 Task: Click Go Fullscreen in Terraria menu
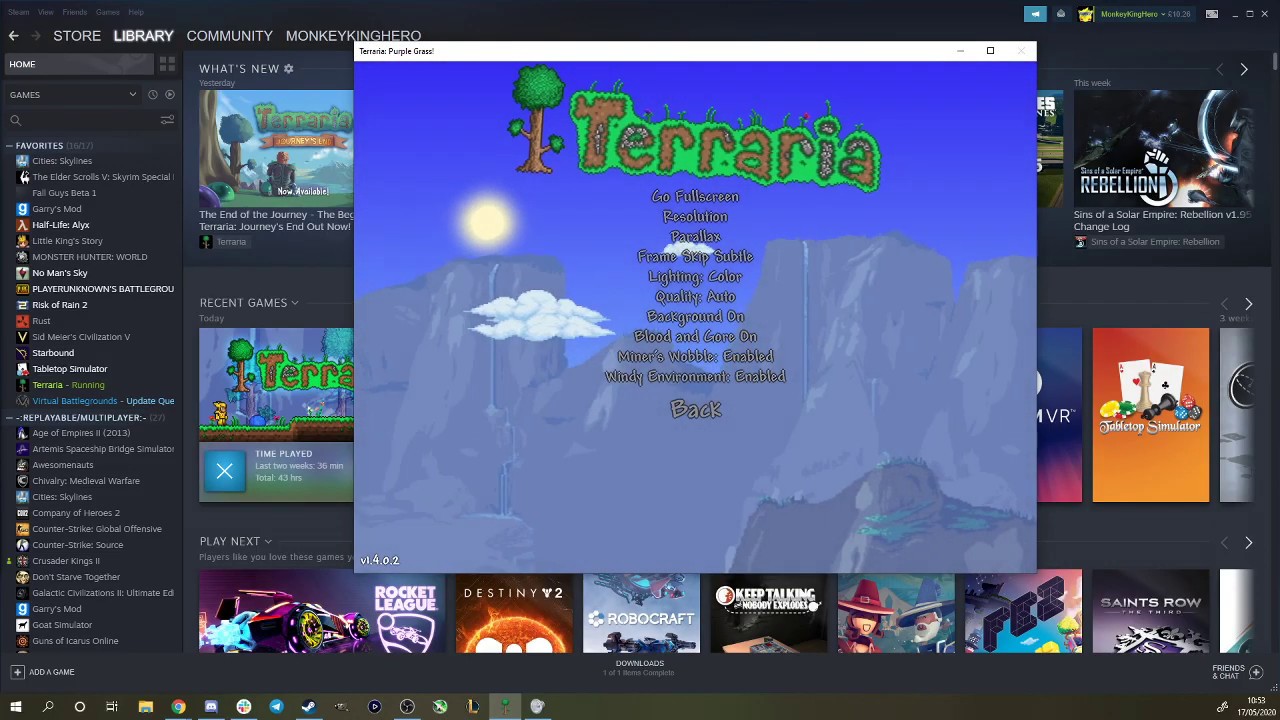pyautogui.click(x=695, y=197)
